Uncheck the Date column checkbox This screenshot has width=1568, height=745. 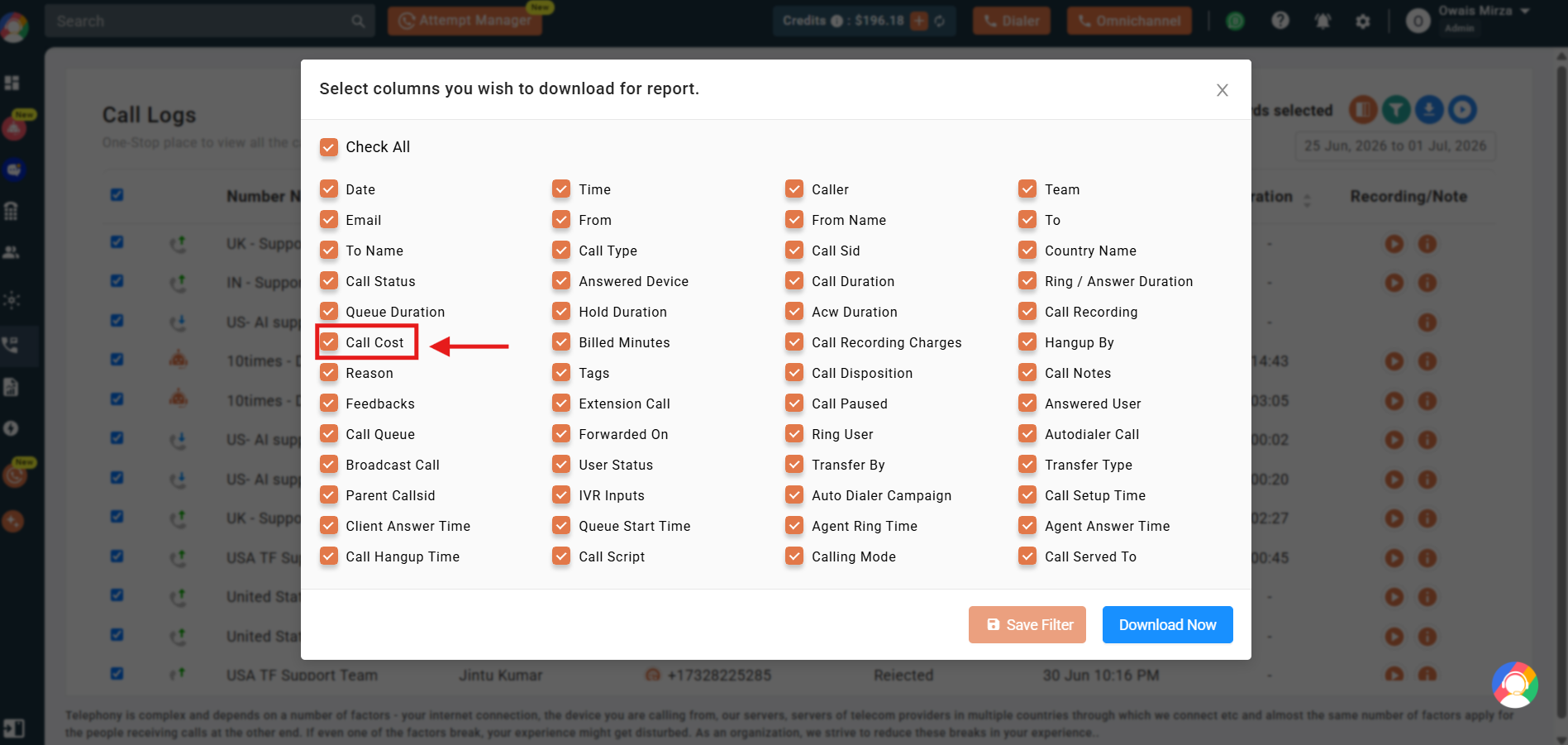point(329,189)
